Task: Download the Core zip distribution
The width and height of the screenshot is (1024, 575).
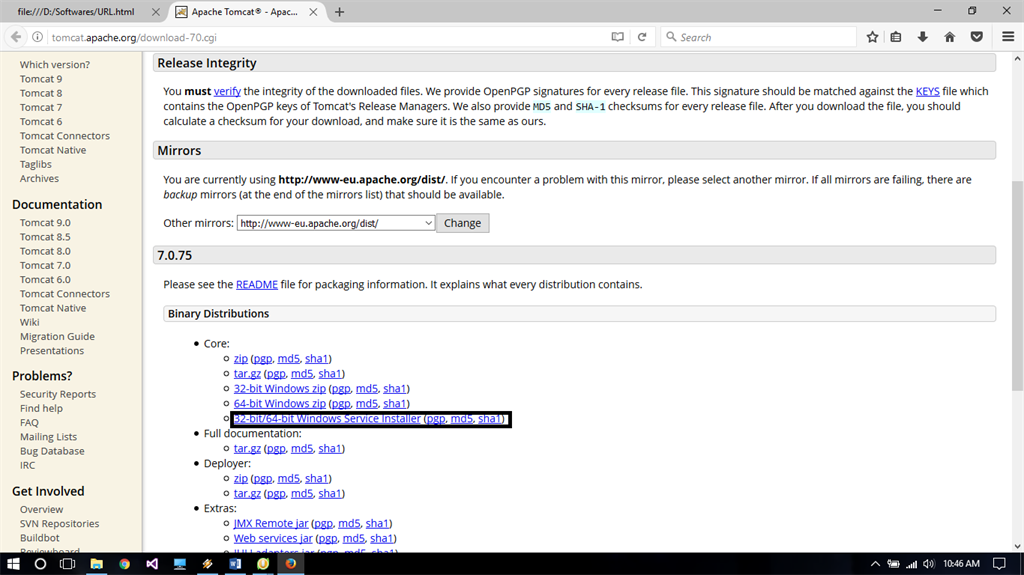Action: point(241,359)
